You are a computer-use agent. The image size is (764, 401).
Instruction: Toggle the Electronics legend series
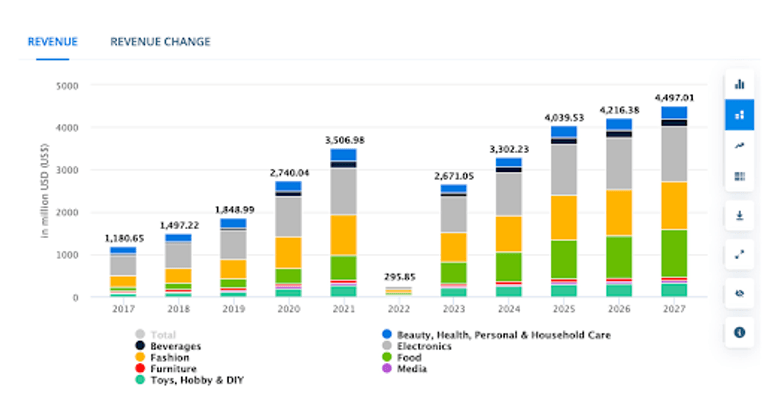(417, 346)
